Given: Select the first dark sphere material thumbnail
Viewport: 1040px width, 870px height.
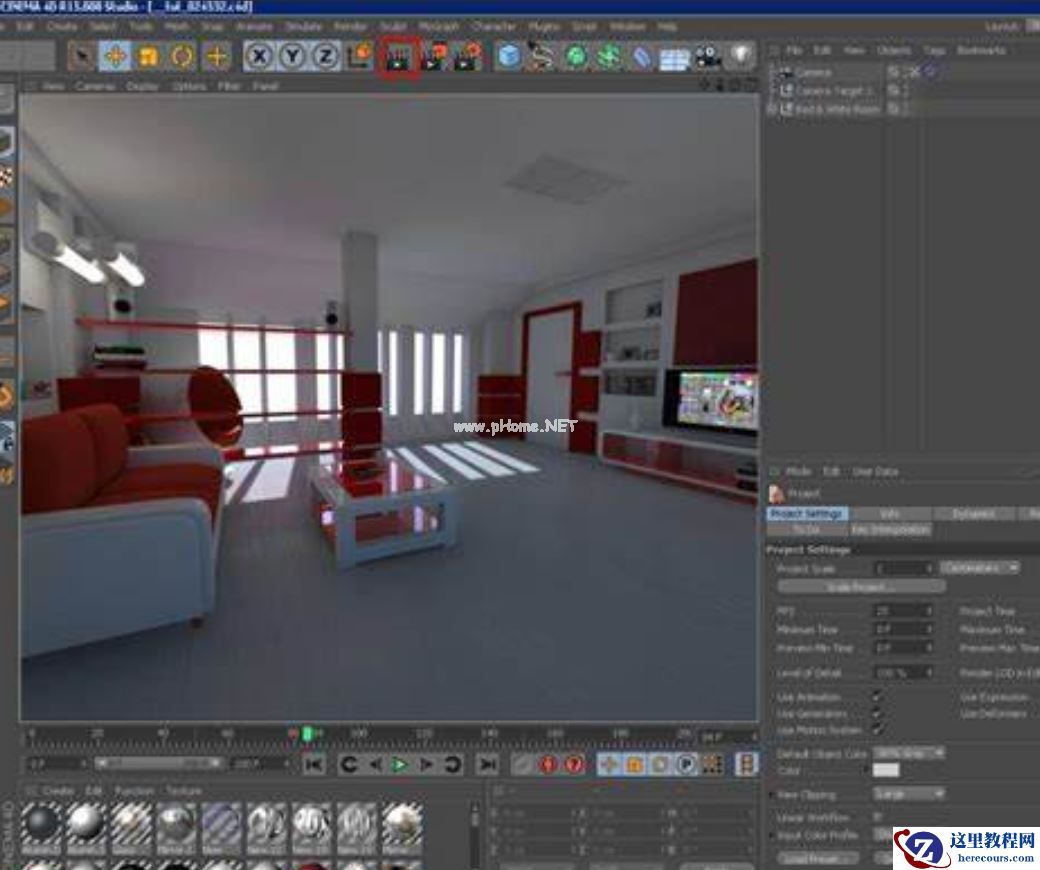Looking at the screenshot, I should (41, 823).
